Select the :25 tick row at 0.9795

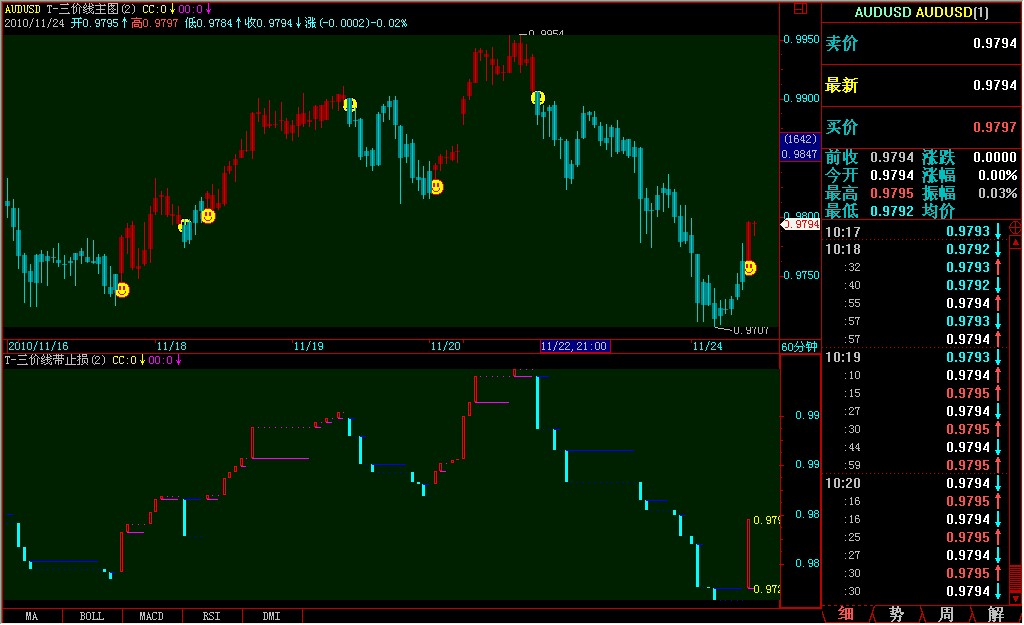pos(914,537)
